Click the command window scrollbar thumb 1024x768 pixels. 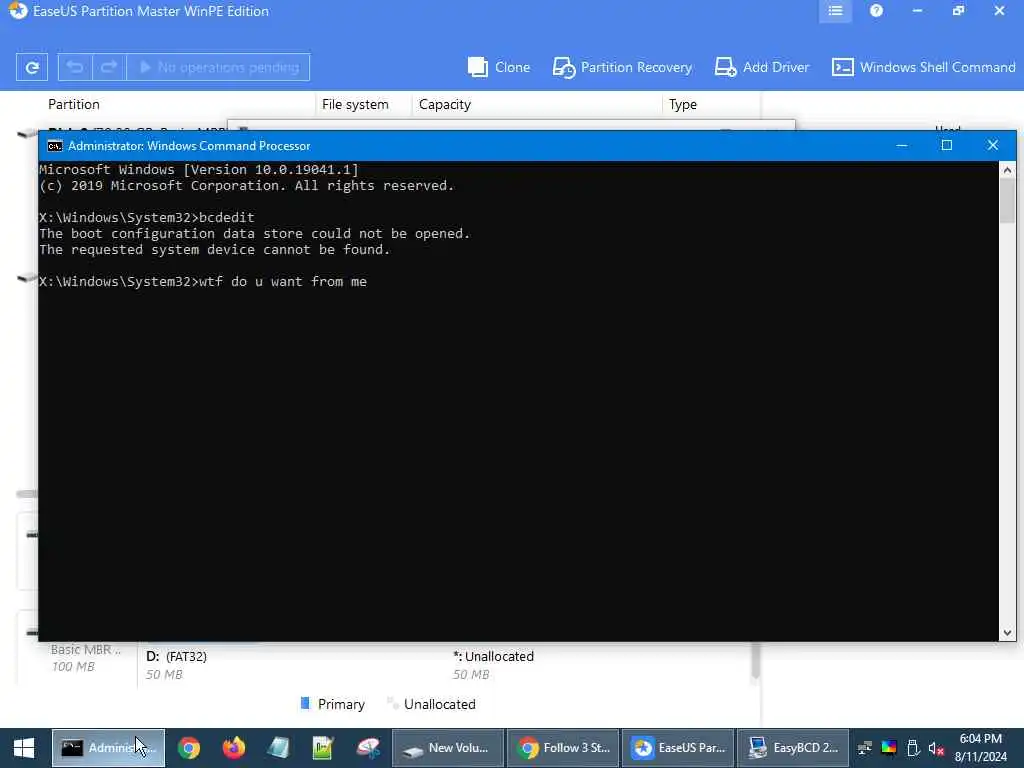(x=1007, y=200)
